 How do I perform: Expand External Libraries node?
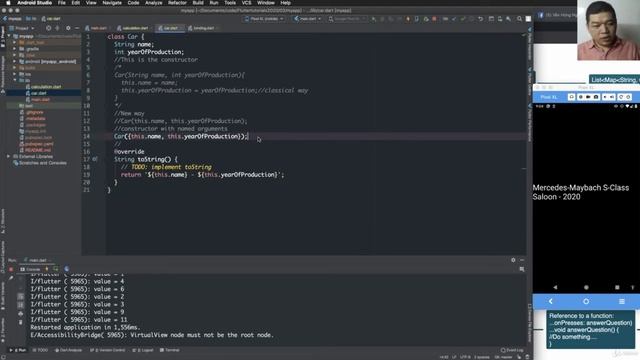pos(9,156)
